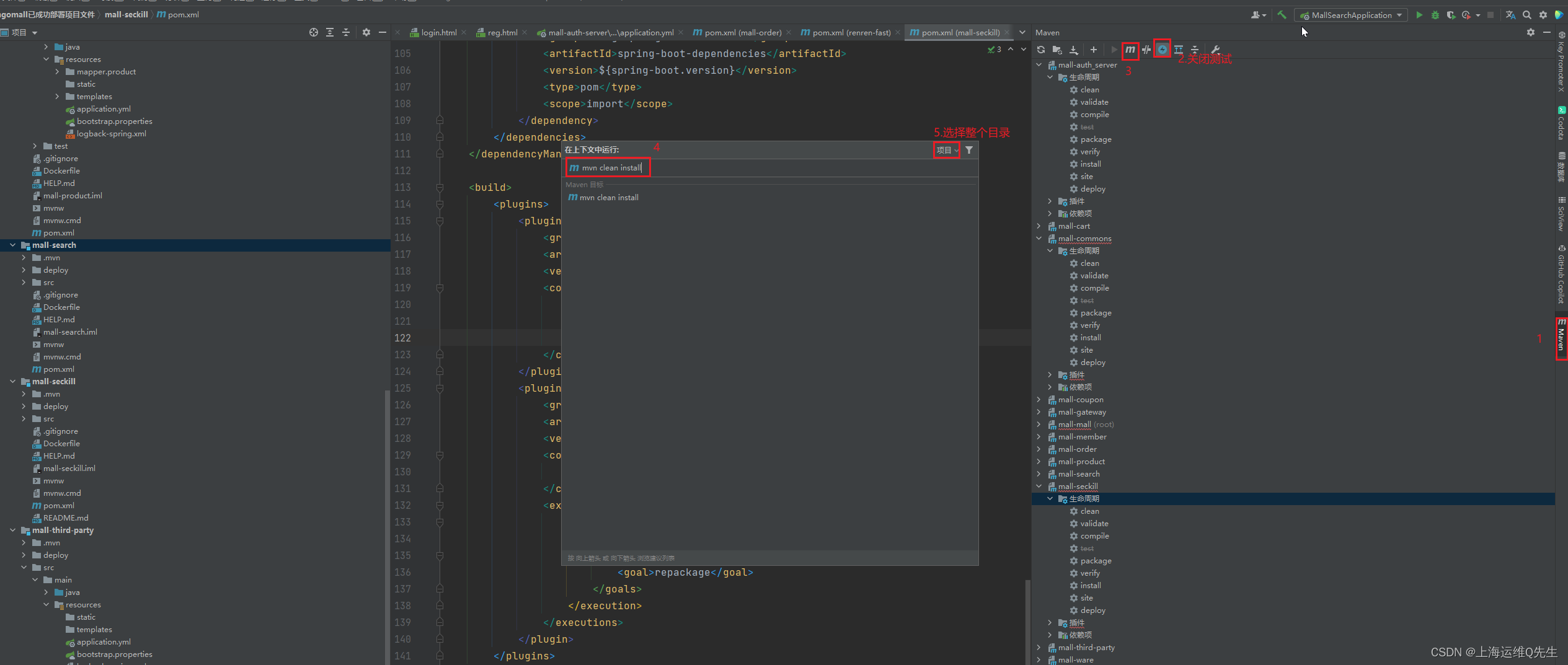Click the build project hammer icon
Viewport: 1568px width, 665px height.
point(1282,15)
